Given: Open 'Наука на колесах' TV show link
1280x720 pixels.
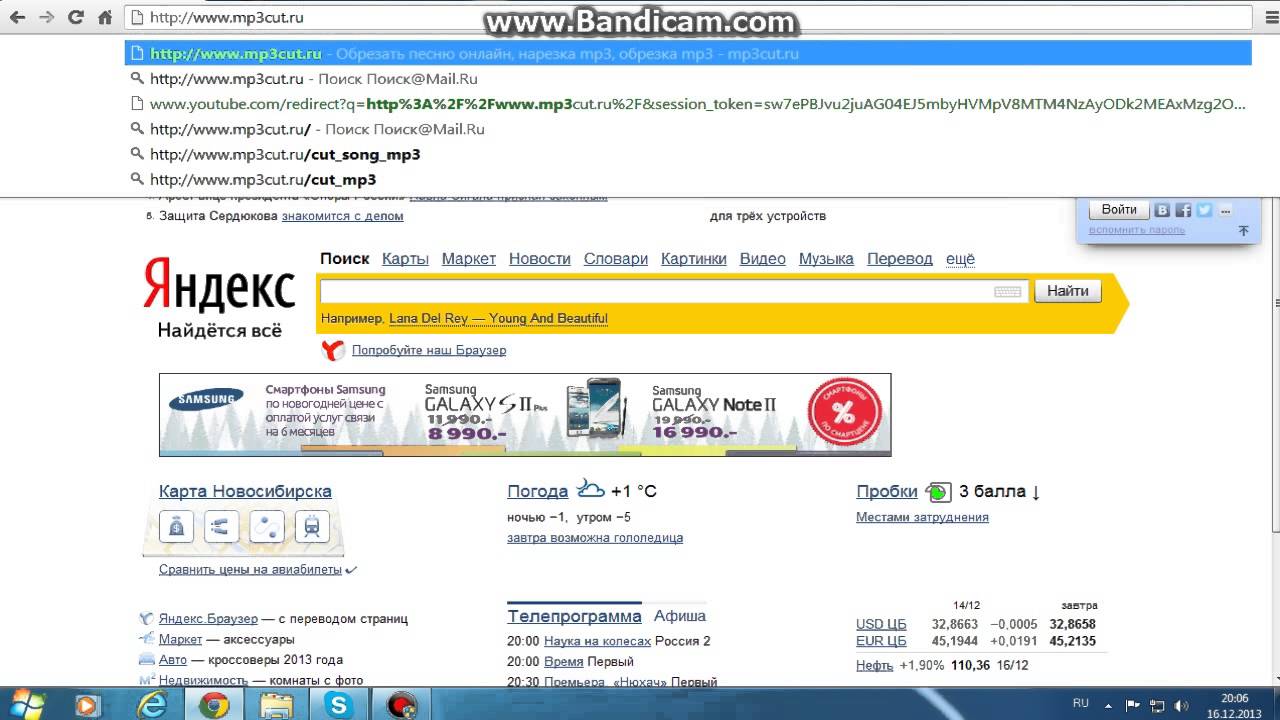Looking at the screenshot, I should click(597, 641).
